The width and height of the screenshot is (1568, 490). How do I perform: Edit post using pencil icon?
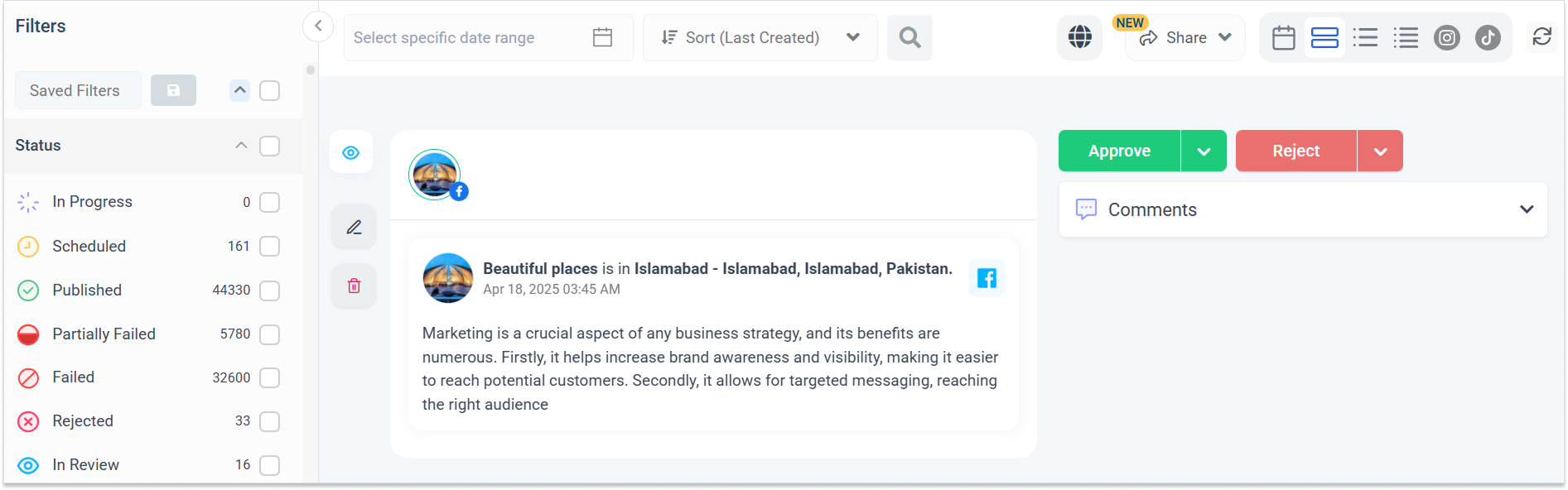click(x=354, y=227)
